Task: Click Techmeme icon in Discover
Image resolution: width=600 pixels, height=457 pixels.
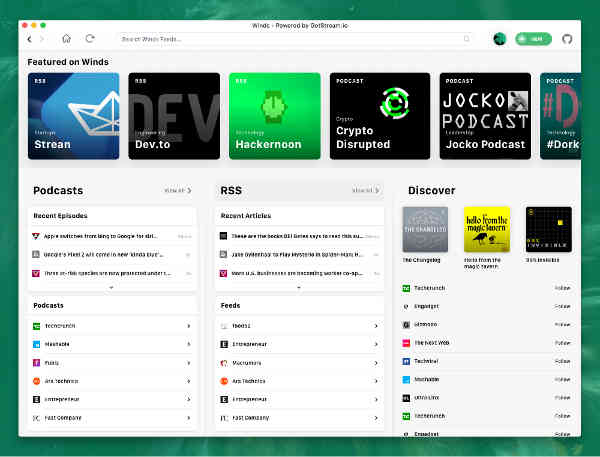Action: click(x=406, y=361)
